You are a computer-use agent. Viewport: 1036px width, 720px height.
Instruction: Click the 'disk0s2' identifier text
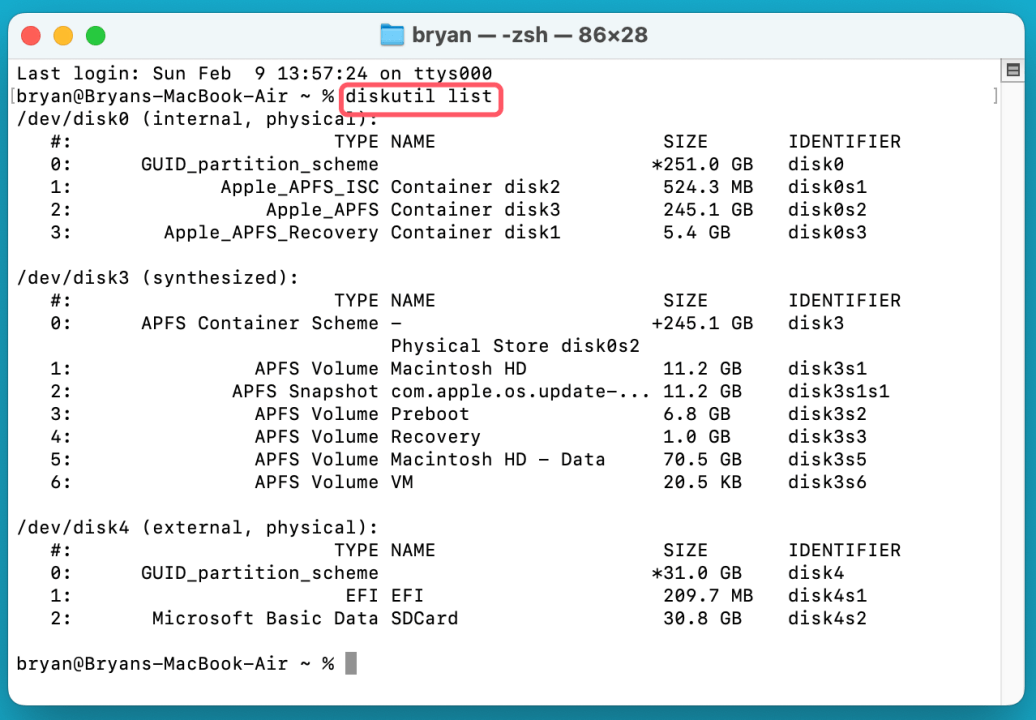click(827, 210)
